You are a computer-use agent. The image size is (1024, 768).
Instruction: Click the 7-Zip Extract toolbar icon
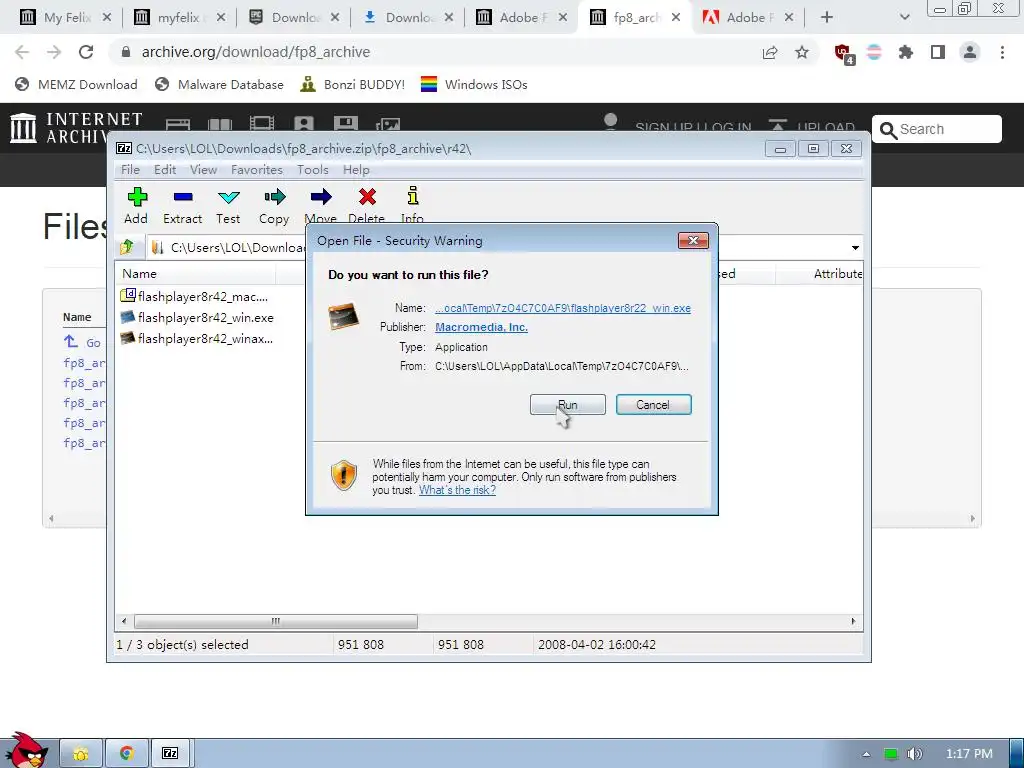pos(182,206)
